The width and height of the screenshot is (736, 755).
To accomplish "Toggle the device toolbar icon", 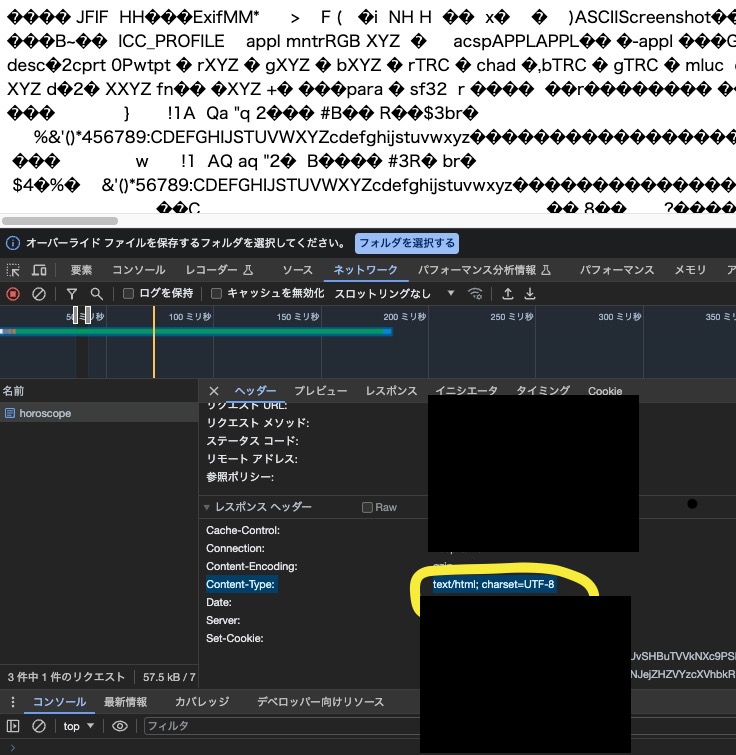I will (x=39, y=270).
